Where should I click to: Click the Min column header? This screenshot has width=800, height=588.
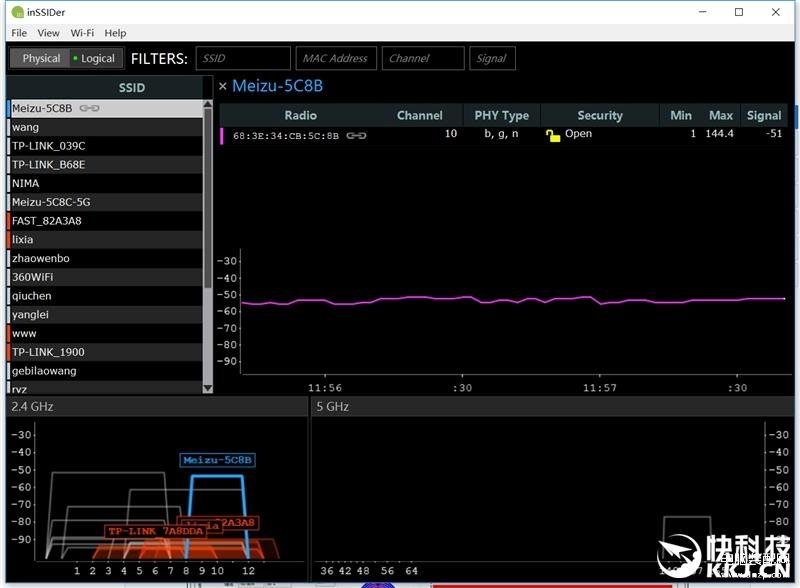pyautogui.click(x=681, y=115)
